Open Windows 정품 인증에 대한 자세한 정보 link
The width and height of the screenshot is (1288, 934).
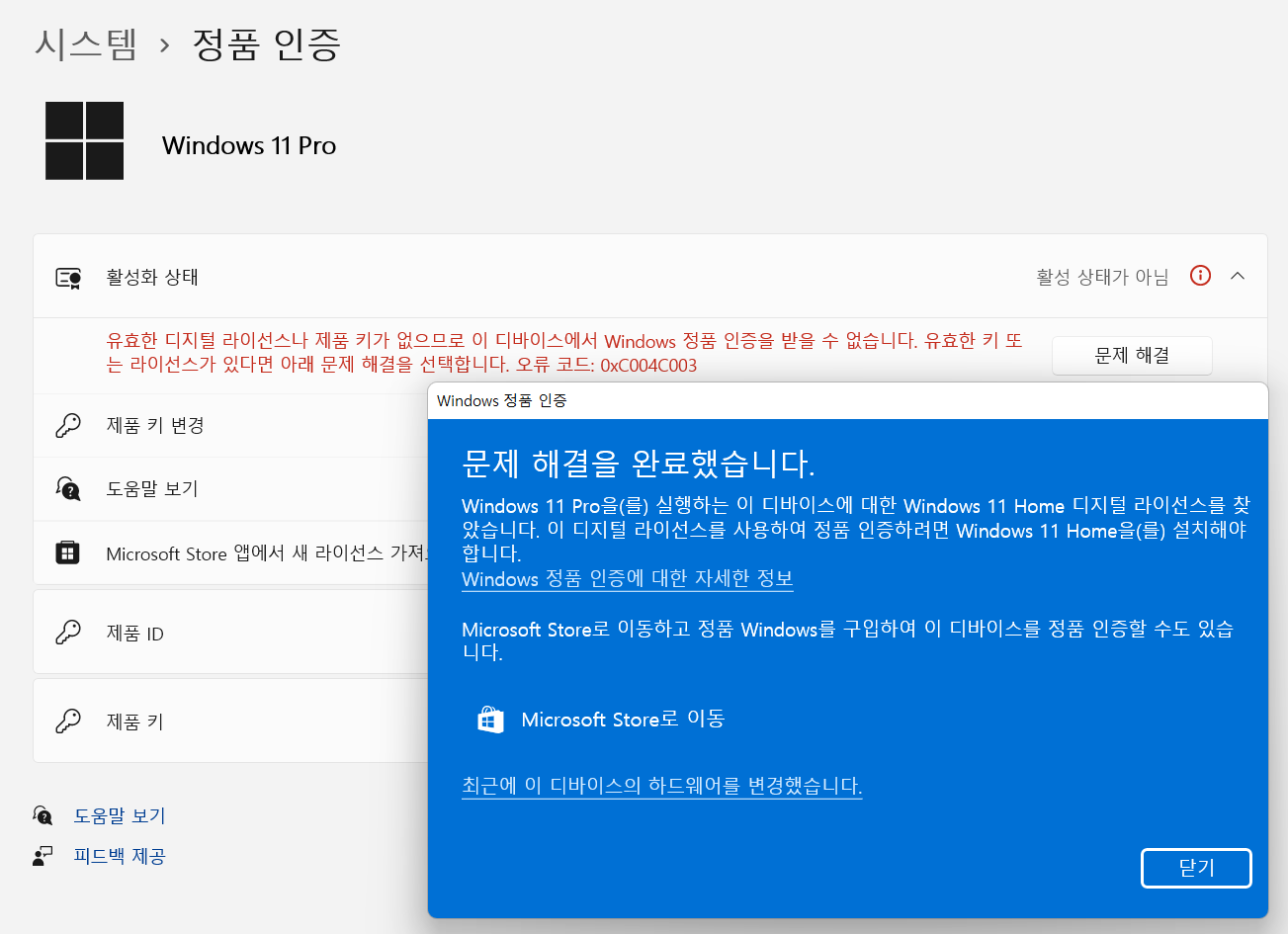[628, 578]
